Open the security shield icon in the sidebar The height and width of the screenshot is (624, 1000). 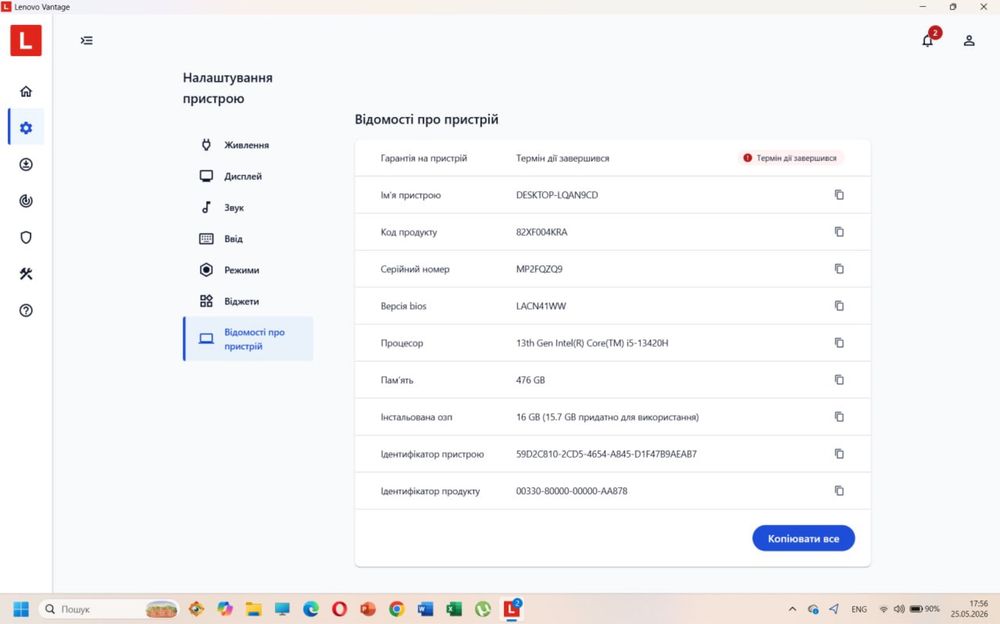point(26,237)
